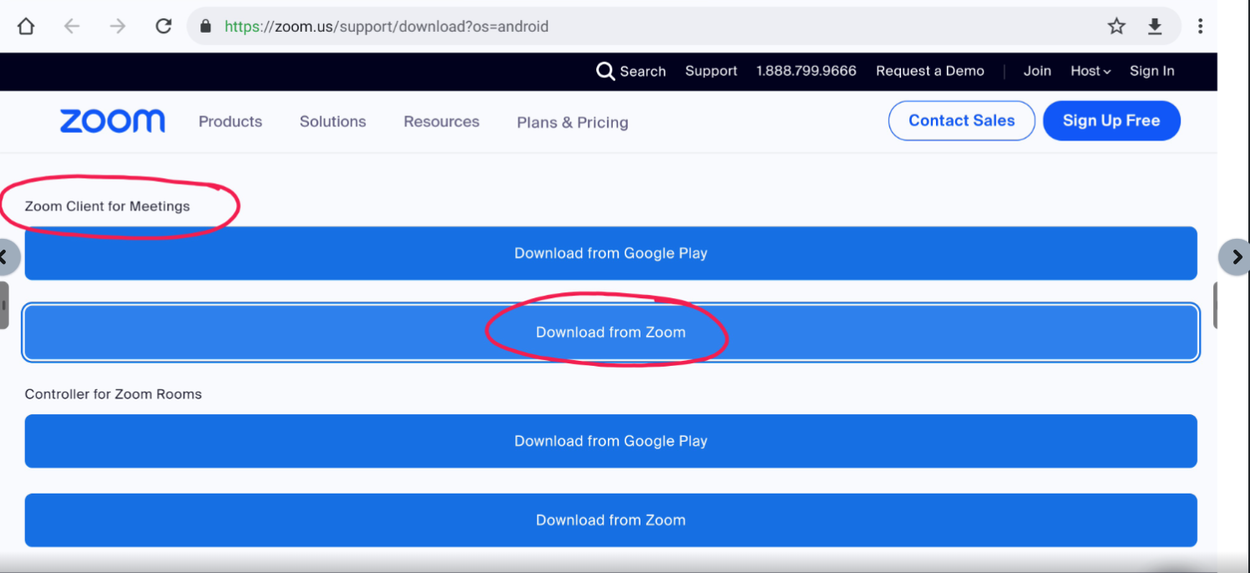
Task: Click the browser forward arrow
Action: [118, 27]
